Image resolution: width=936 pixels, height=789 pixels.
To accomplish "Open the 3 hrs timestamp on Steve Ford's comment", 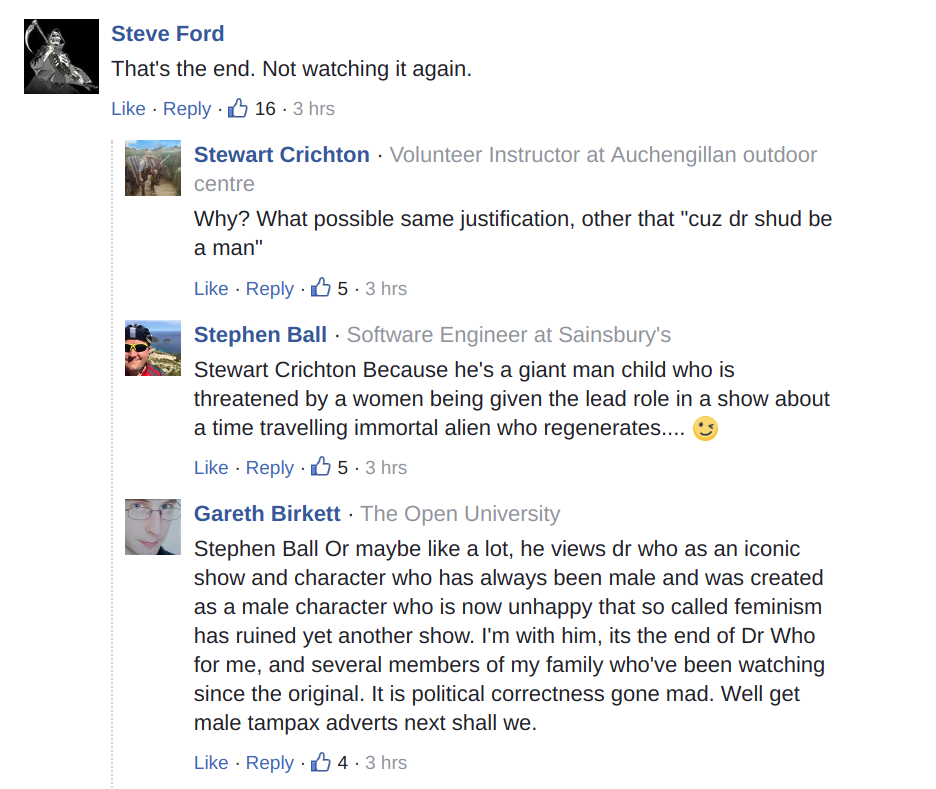I will pyautogui.click(x=313, y=109).
